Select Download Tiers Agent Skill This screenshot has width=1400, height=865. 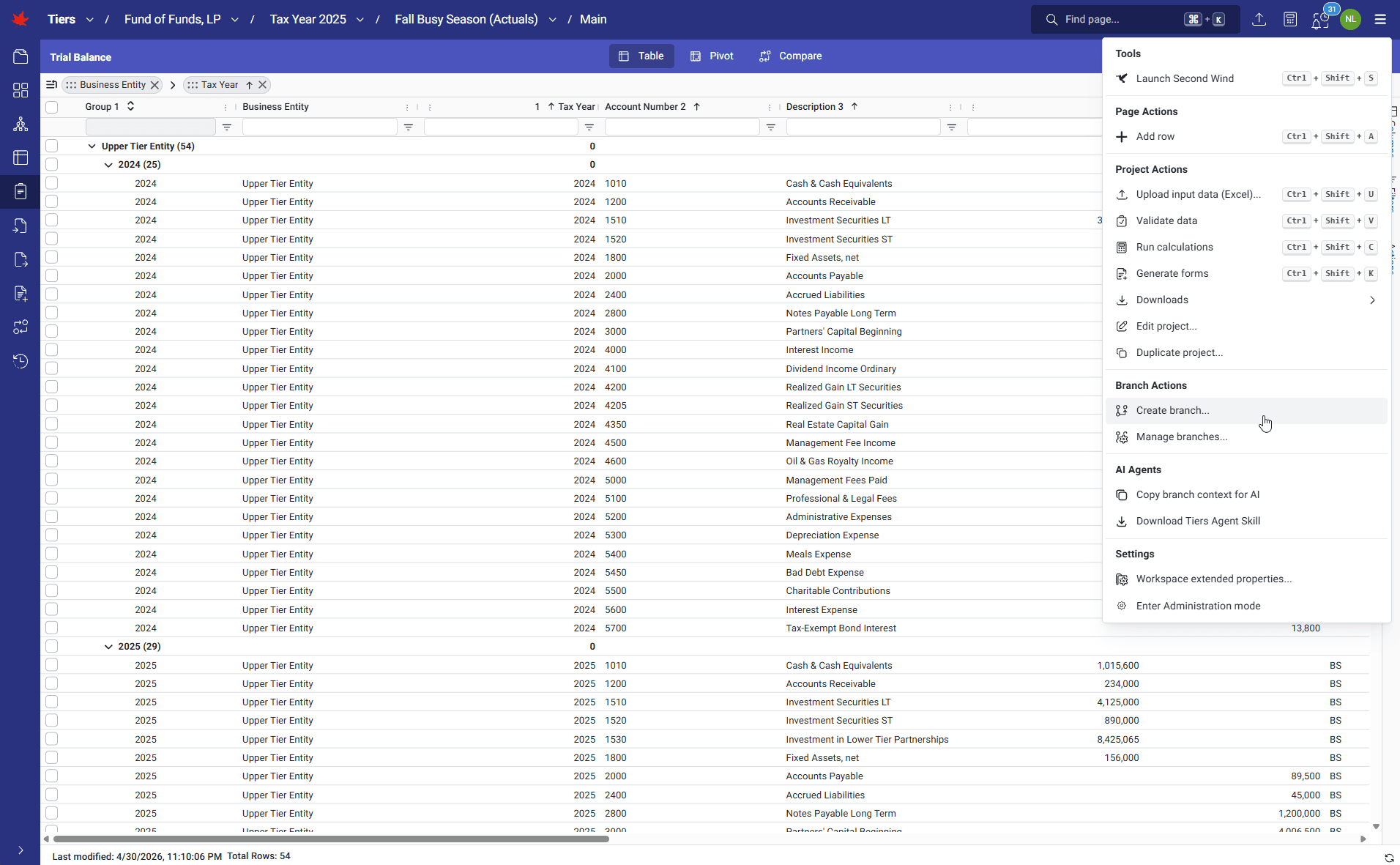coord(1246,521)
